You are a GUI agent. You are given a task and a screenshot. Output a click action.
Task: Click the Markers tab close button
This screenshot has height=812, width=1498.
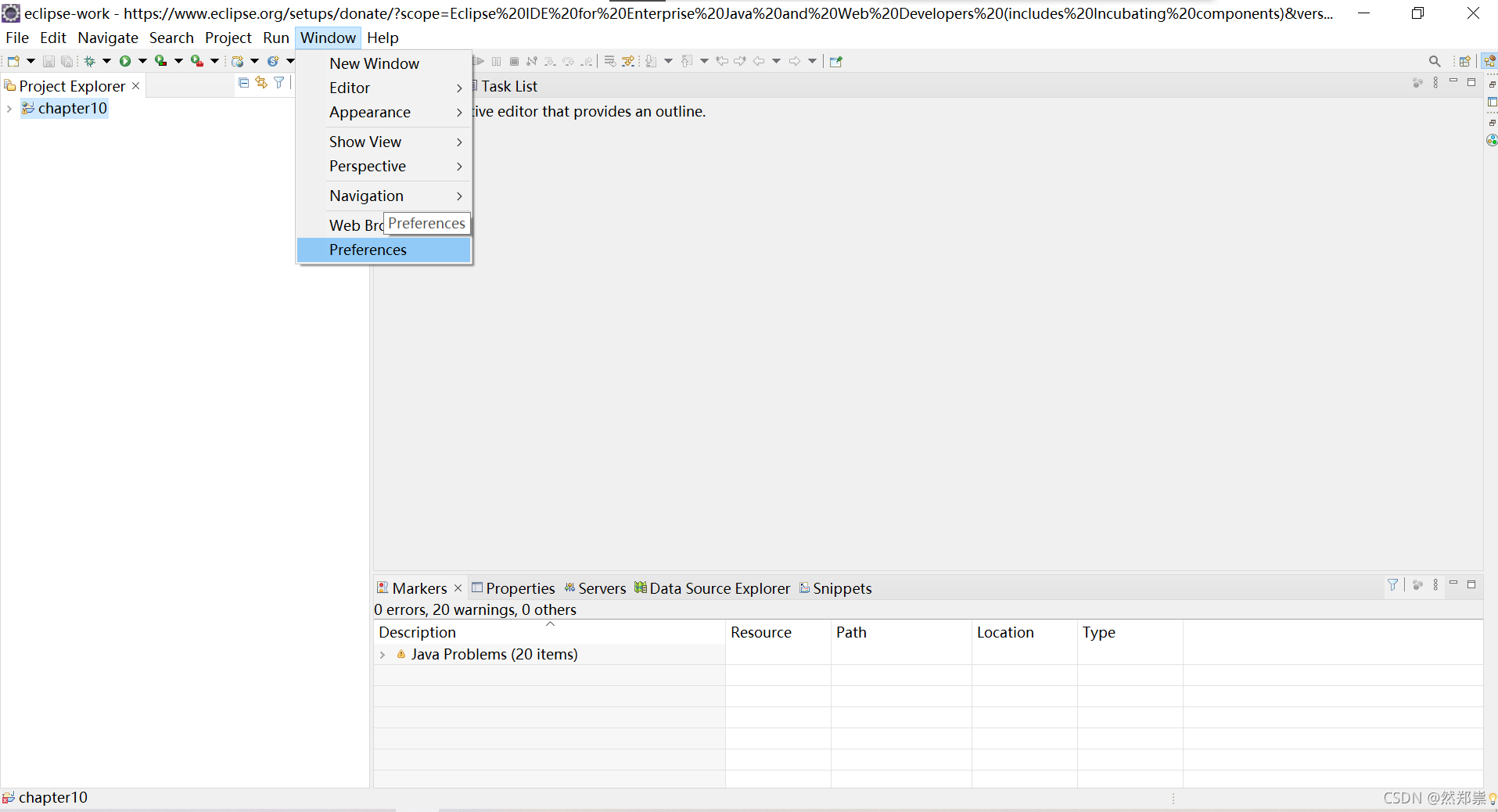pos(458,588)
